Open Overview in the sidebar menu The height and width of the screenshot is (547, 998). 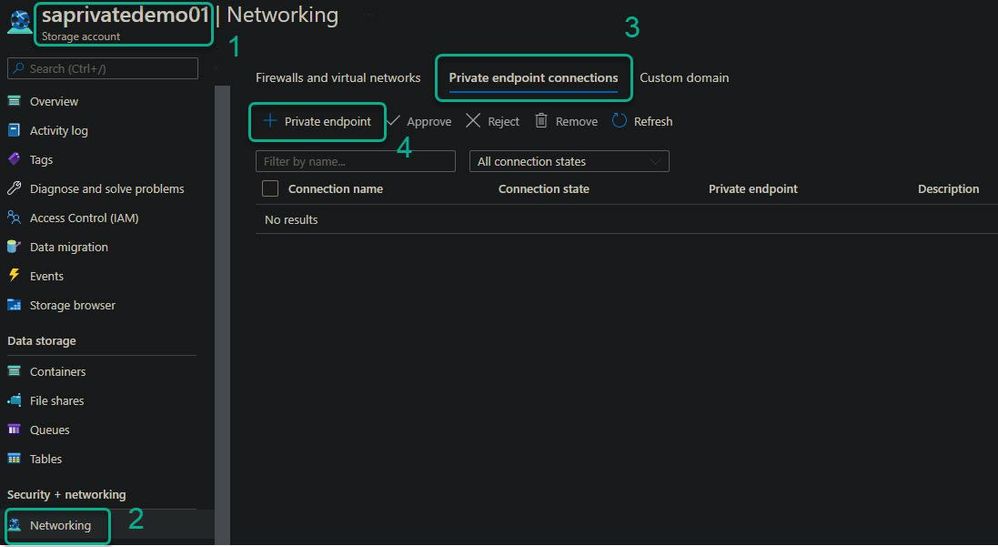coord(54,101)
